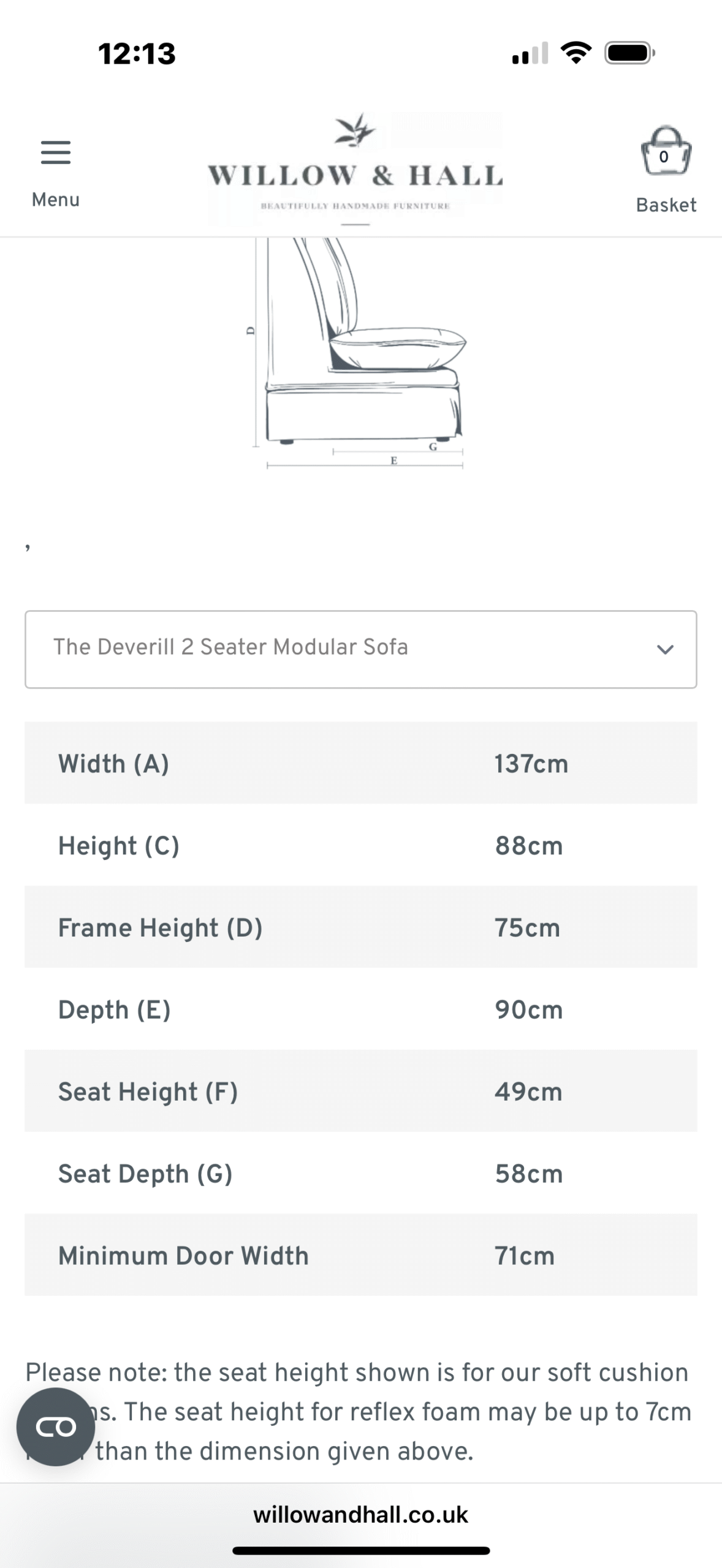Viewport: 722px width, 1568px height.
Task: Tap the Seat Height (F) row
Action: [360, 1091]
